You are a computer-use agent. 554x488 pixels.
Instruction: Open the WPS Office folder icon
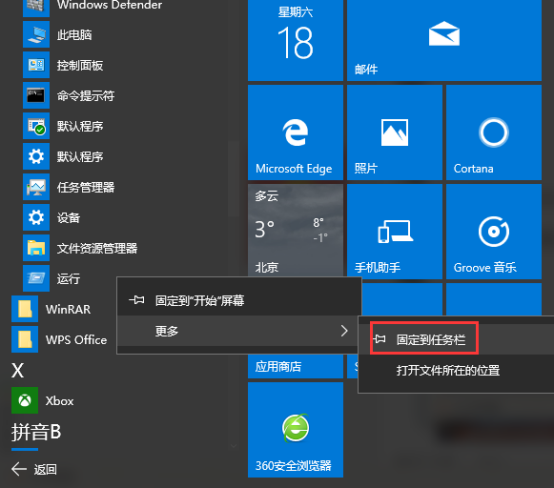[25, 339]
